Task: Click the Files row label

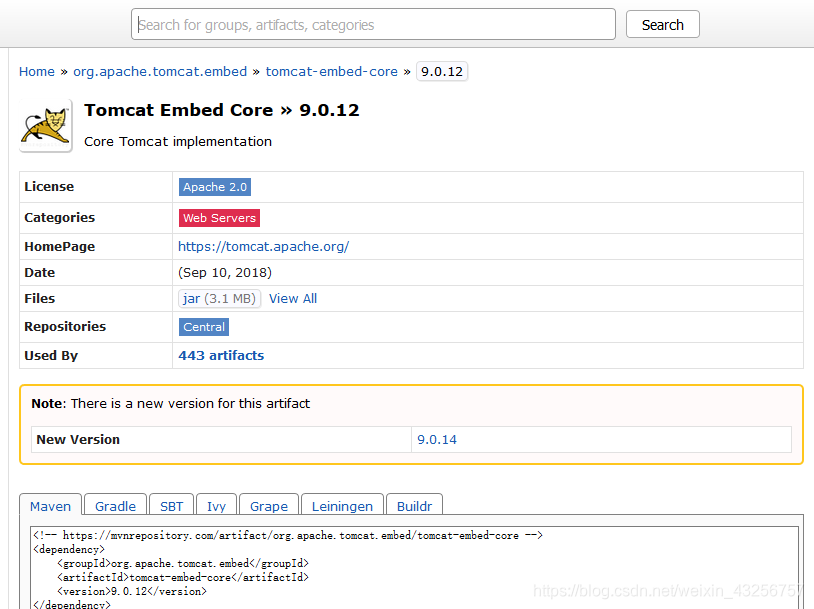Action: point(39,299)
